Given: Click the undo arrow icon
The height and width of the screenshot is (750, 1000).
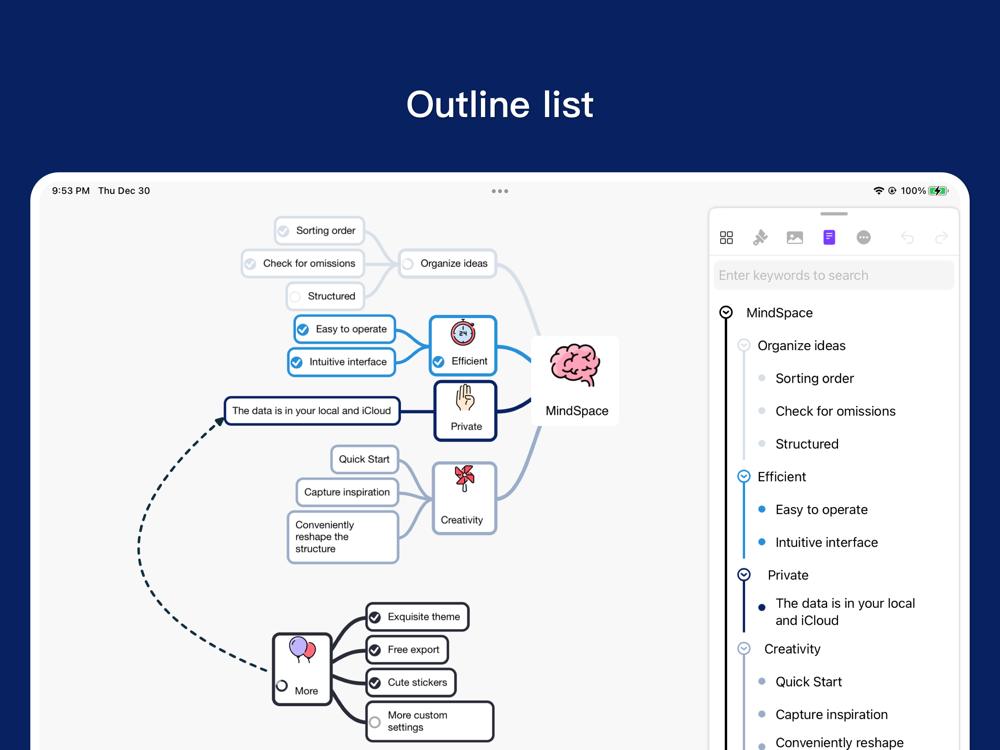Looking at the screenshot, I should click(907, 238).
